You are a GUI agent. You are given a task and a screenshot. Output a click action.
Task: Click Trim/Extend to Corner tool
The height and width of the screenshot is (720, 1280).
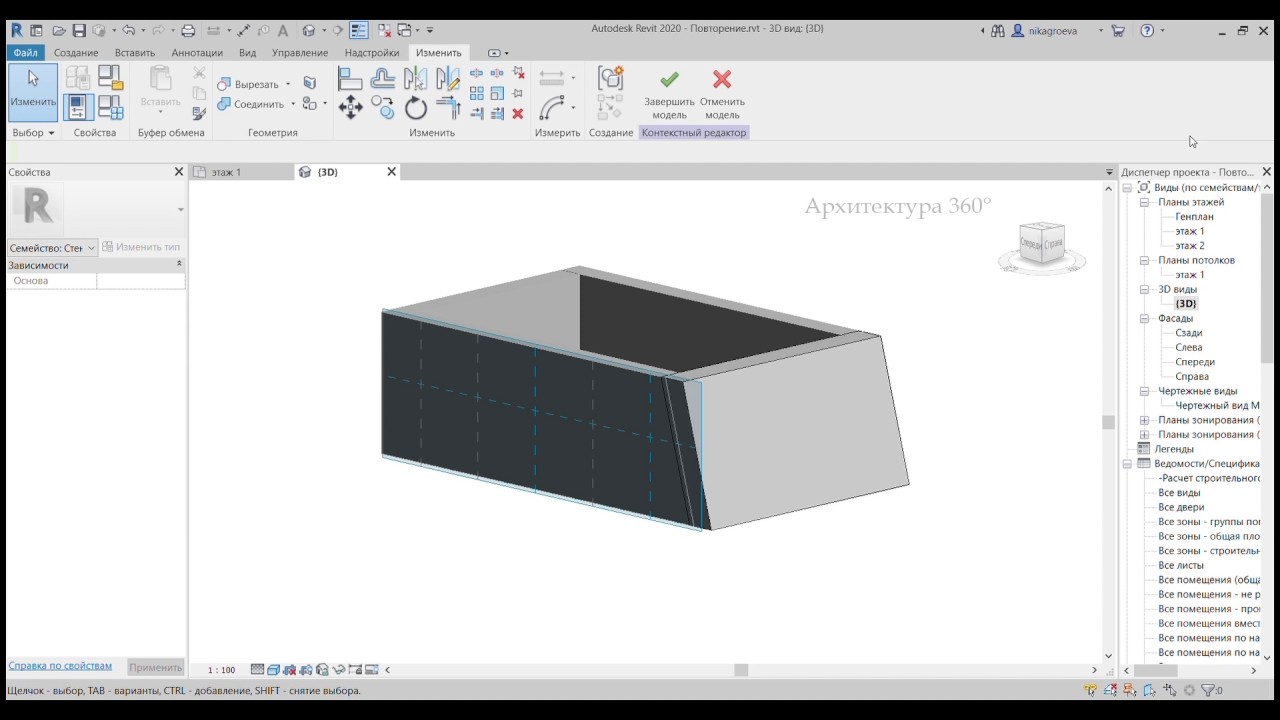(448, 108)
